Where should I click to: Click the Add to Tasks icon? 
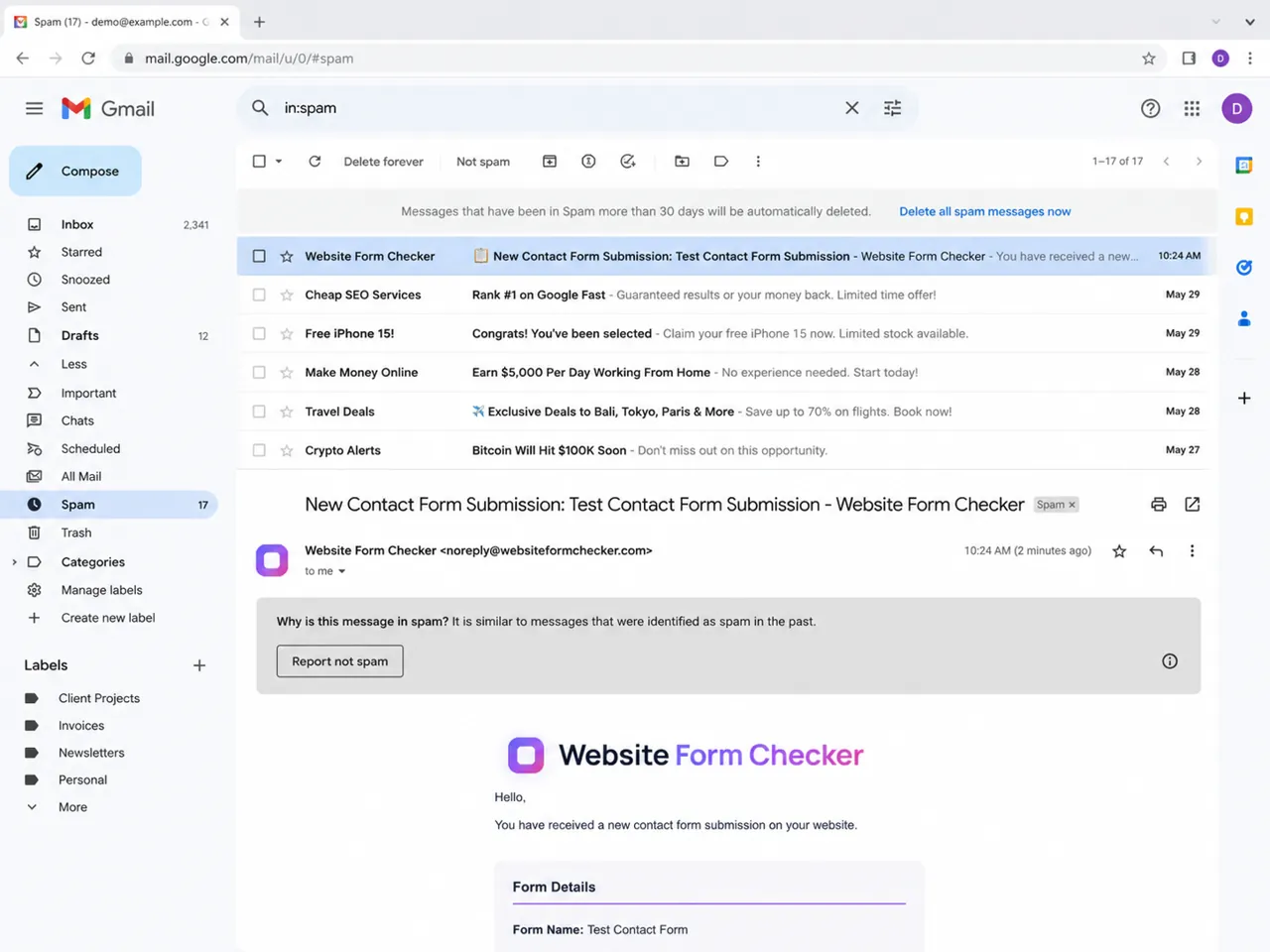point(628,161)
